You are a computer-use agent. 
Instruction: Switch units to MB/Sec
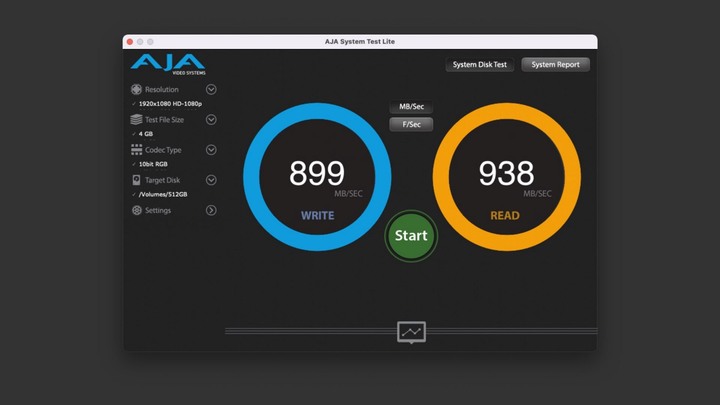[x=411, y=107]
